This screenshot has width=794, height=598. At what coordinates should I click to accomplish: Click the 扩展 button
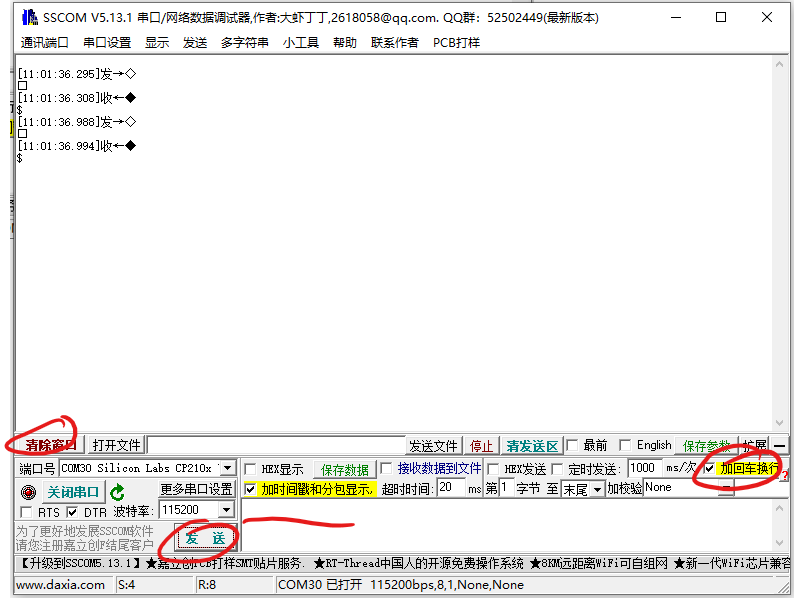(755, 446)
